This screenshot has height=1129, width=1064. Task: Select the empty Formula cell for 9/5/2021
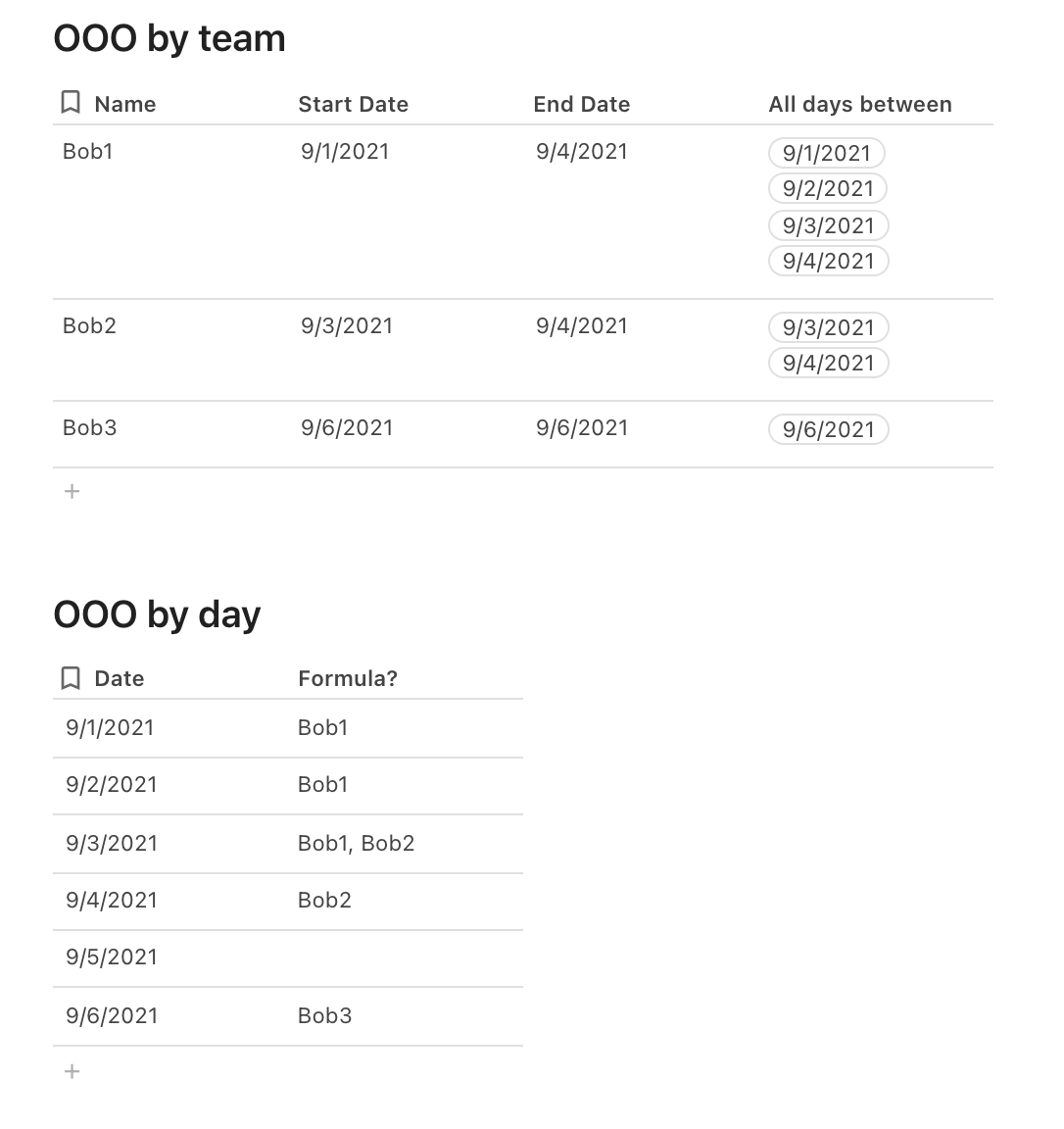click(x=407, y=957)
